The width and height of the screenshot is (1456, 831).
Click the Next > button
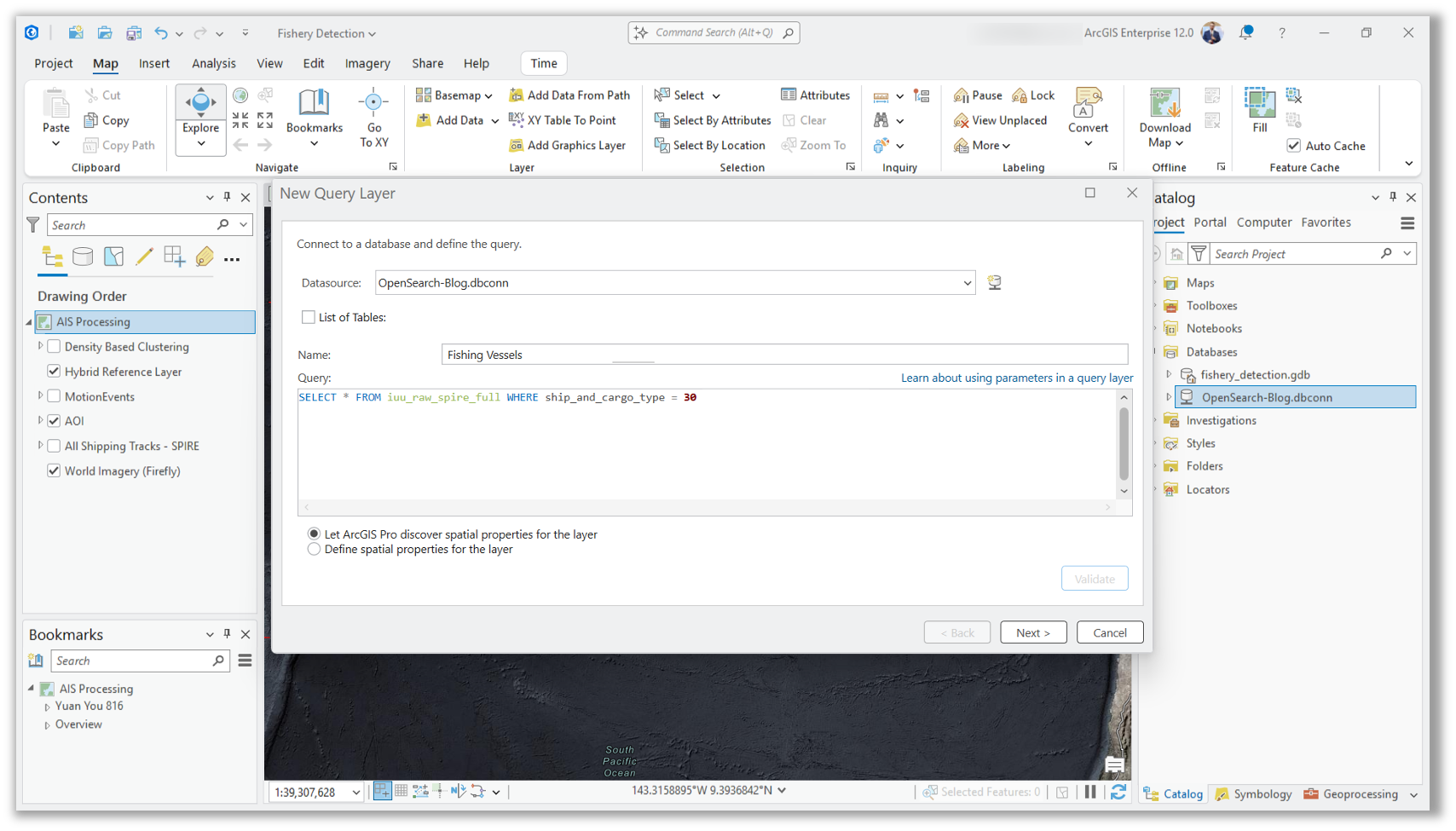point(1033,632)
